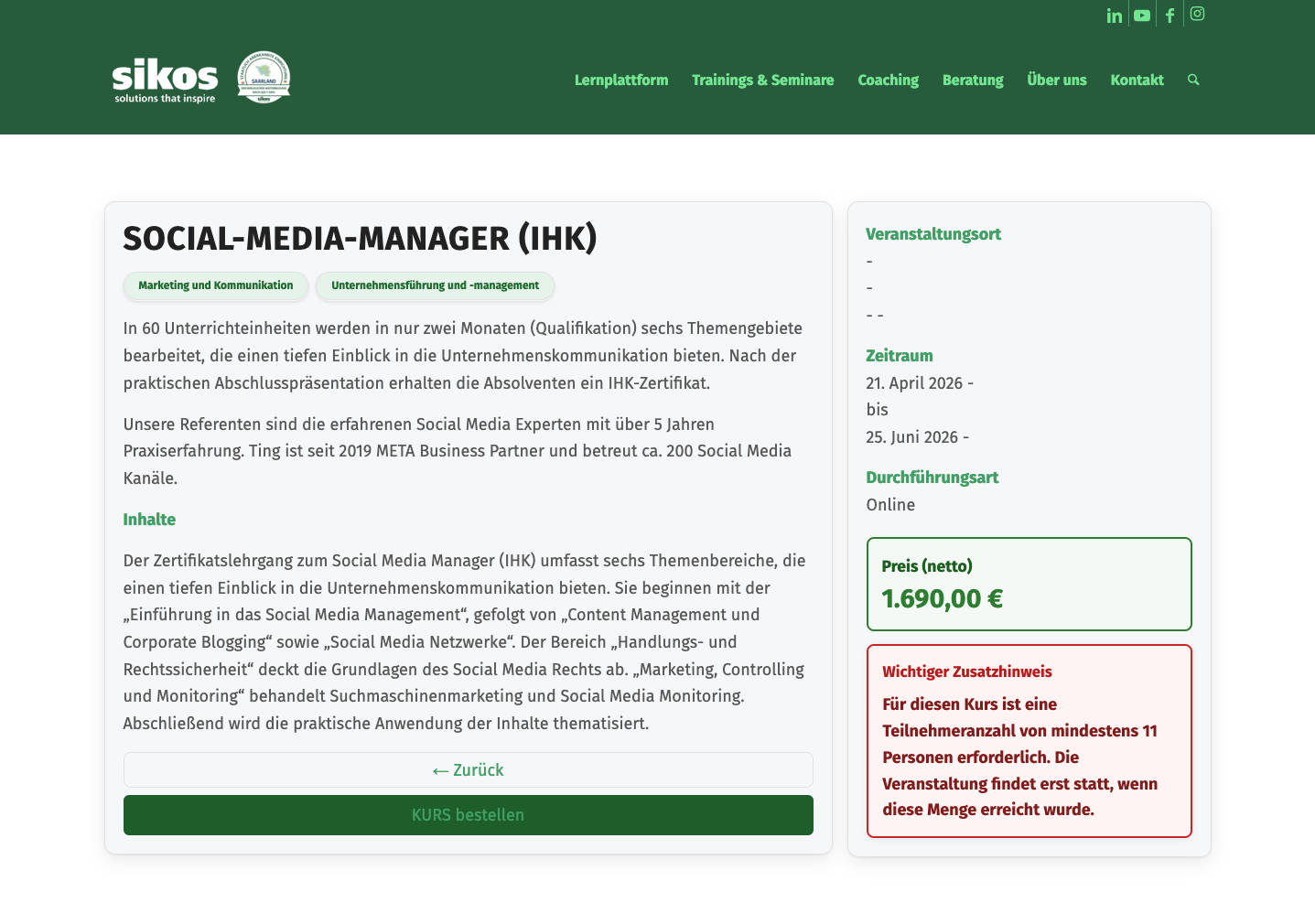Click the YouTube channel icon
The width and height of the screenshot is (1315, 924).
(x=1142, y=16)
